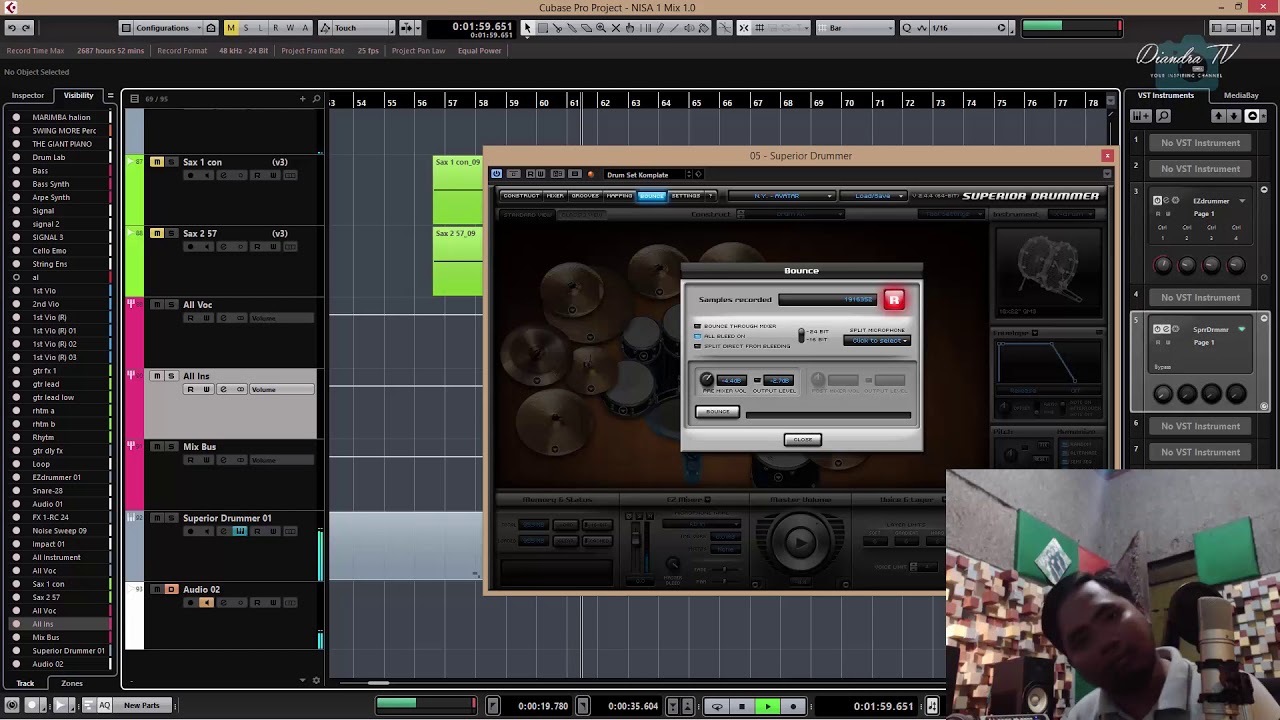
Task: Click the Superior Drummer plugin power icon
Action: point(497,174)
